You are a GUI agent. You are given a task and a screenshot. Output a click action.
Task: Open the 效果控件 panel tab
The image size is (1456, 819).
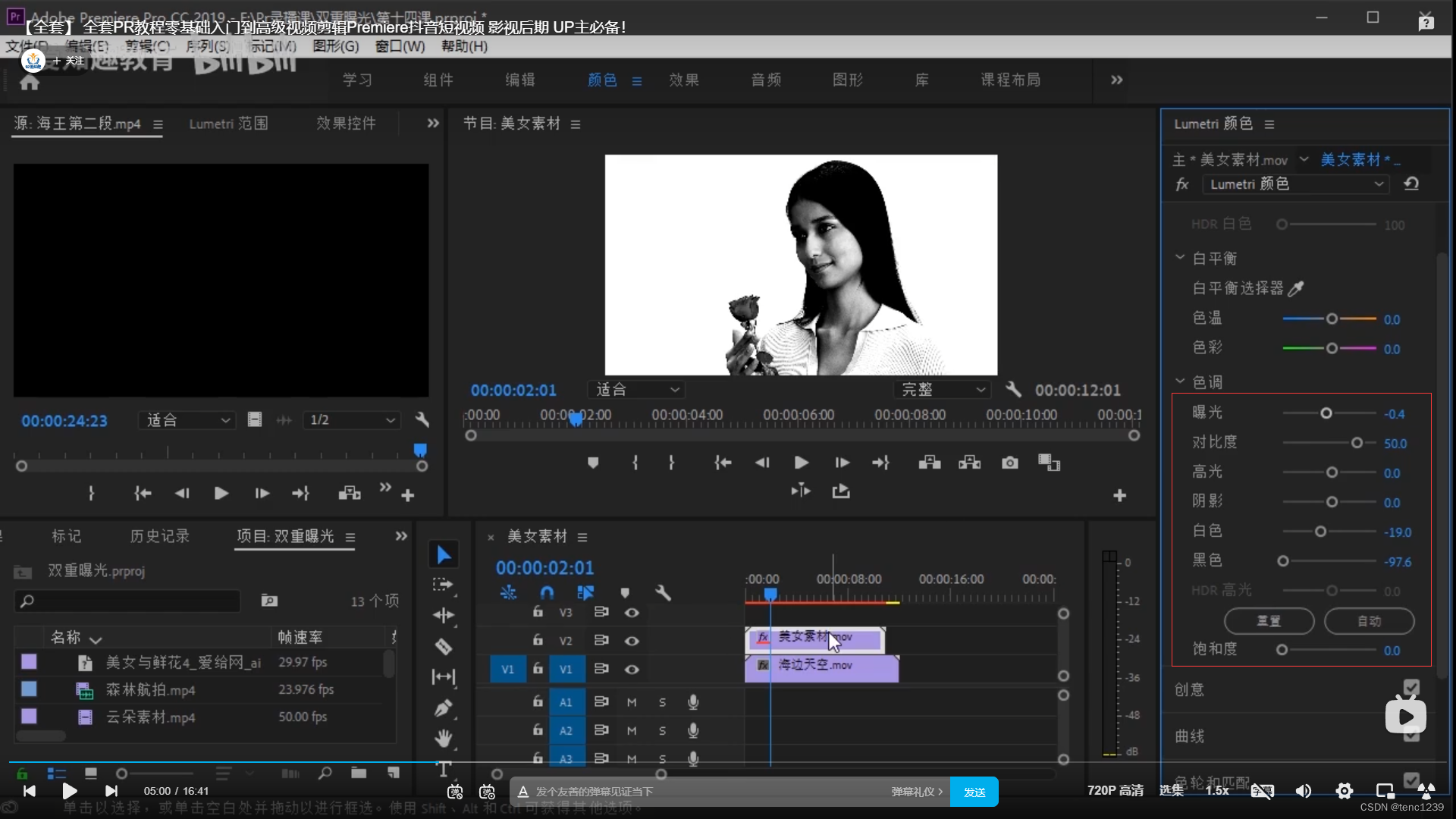(x=346, y=124)
